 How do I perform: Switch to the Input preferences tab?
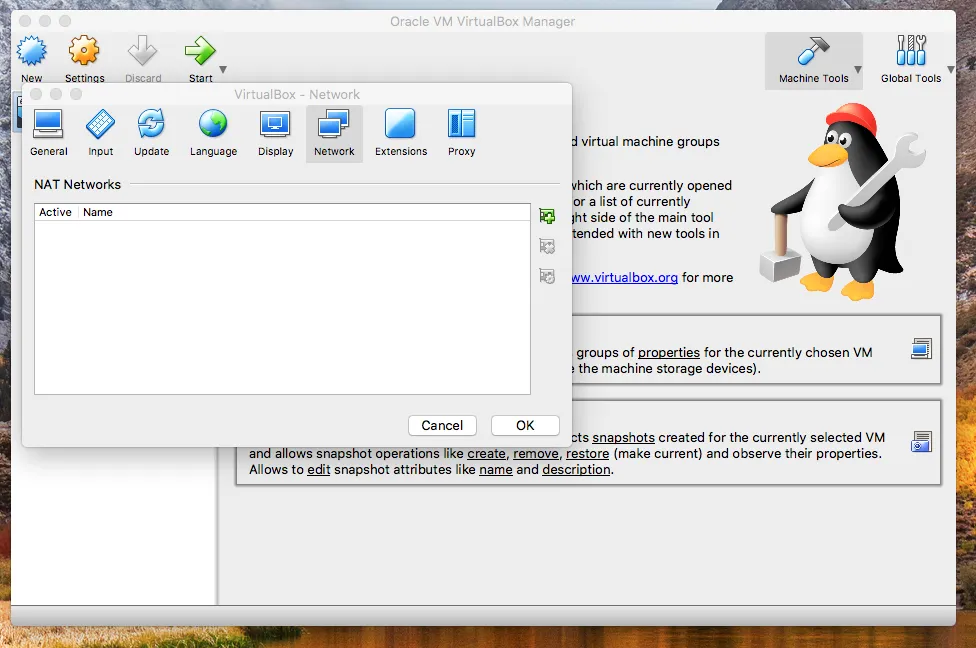(100, 133)
